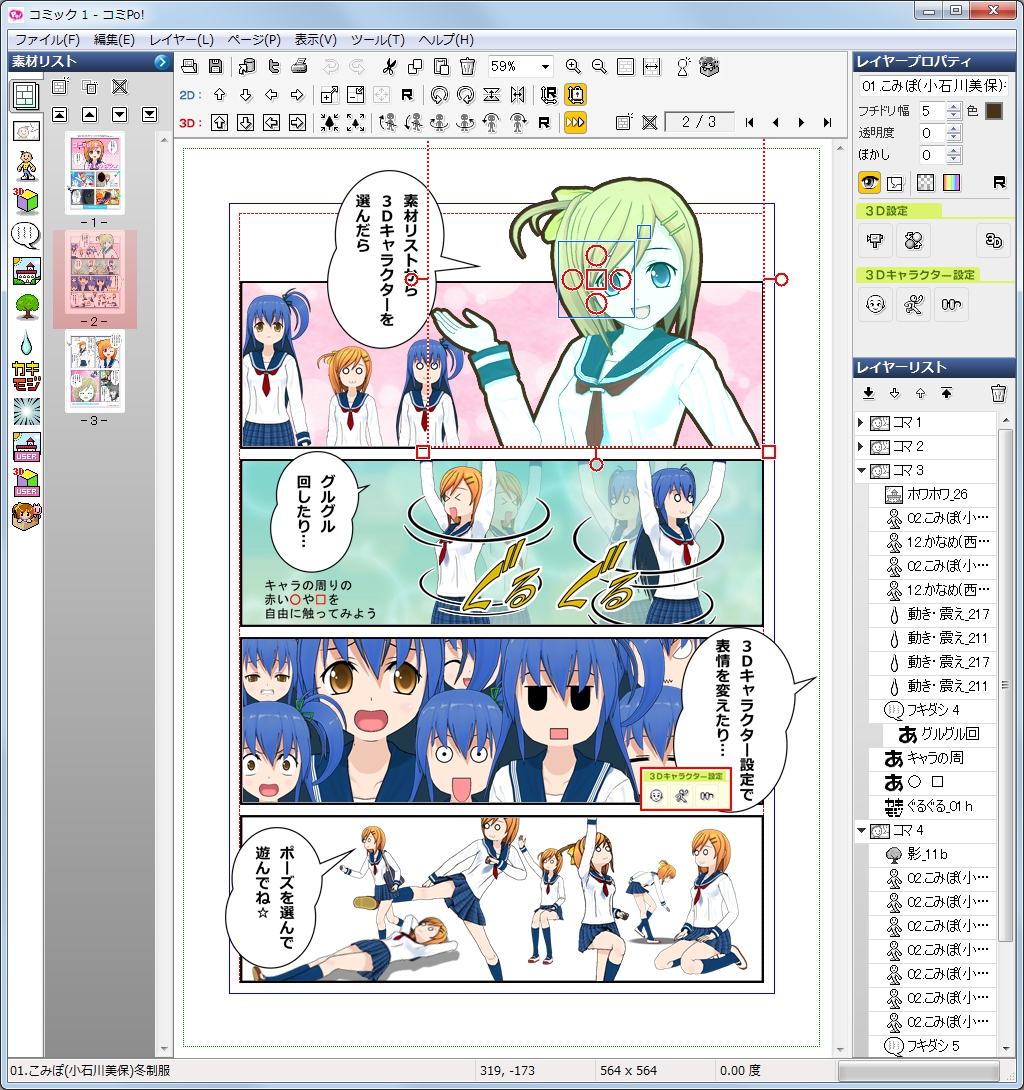Click the 2D rotate left icon
The width and height of the screenshot is (1024, 1090).
pos(439,95)
